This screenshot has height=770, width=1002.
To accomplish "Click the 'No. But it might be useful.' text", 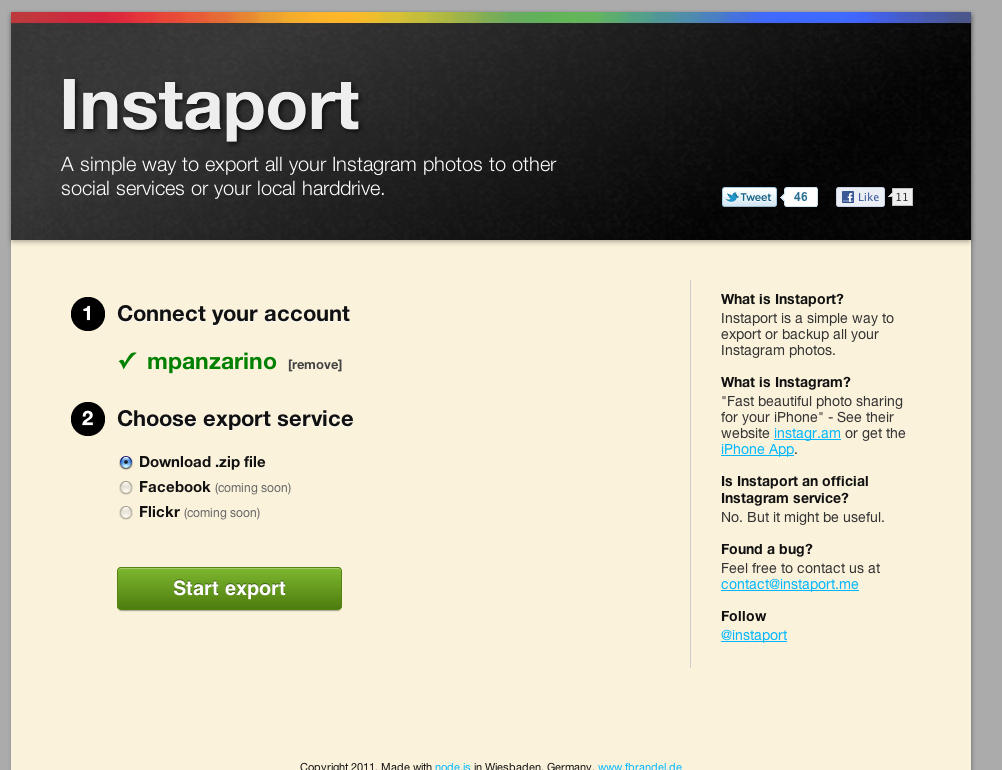I will 803,517.
